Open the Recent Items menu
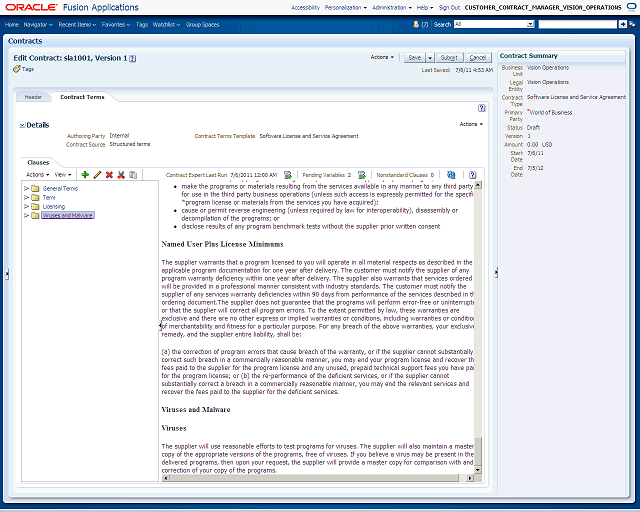Viewport: 640px width, 512px height. point(77,24)
